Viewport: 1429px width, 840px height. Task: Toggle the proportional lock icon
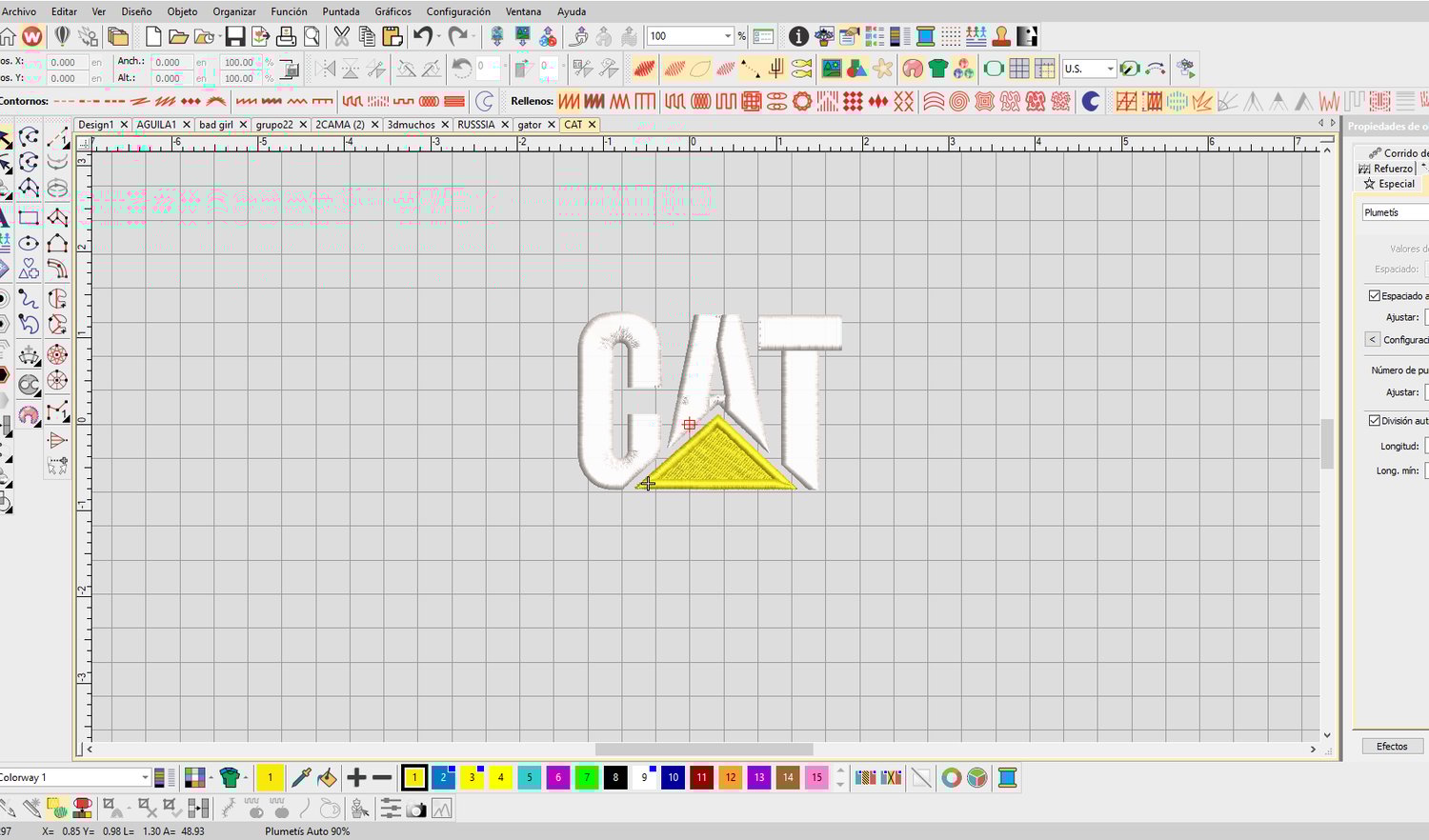click(290, 70)
